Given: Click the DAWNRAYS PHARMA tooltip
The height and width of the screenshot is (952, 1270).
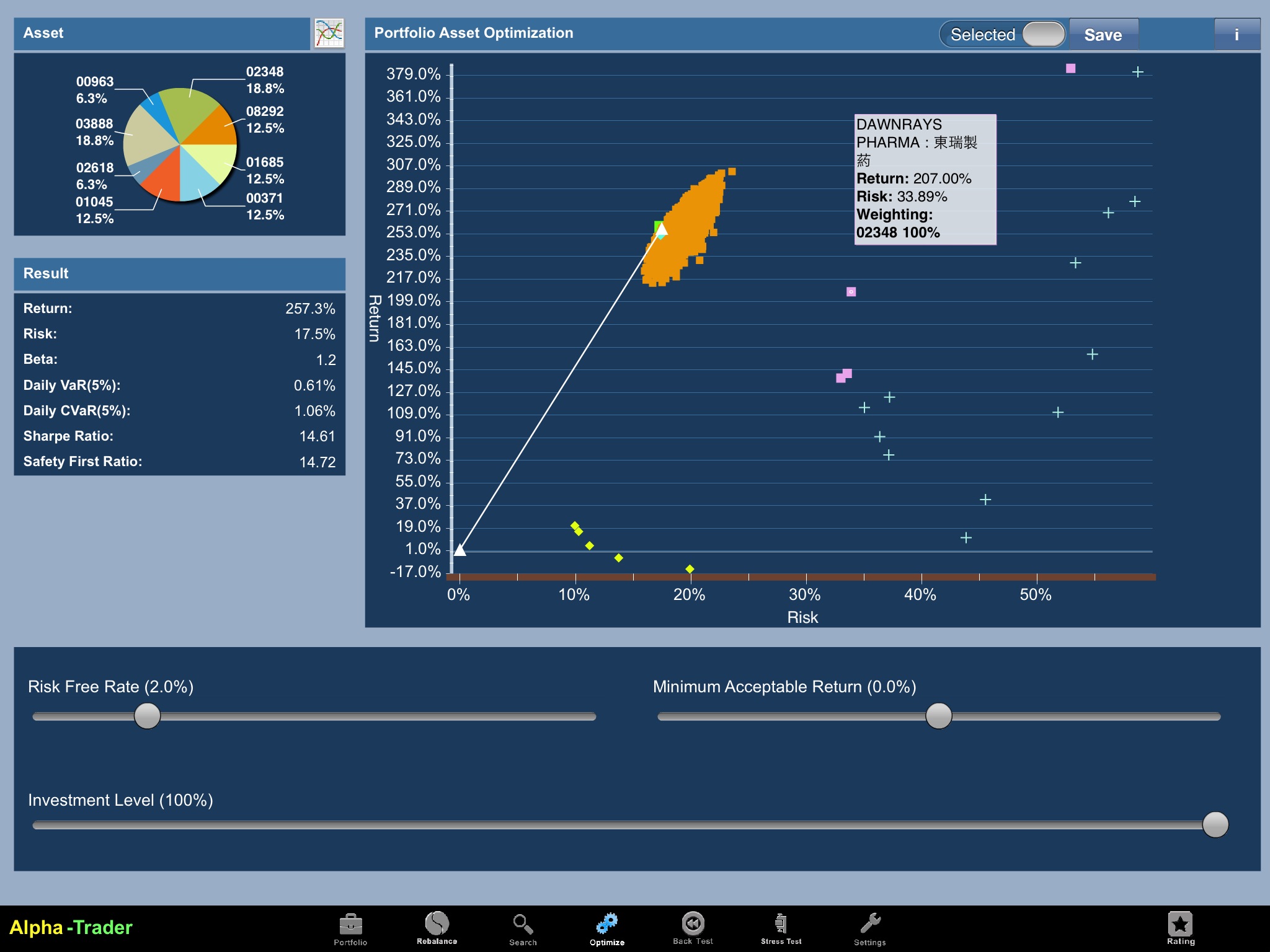Looking at the screenshot, I should coord(925,179).
